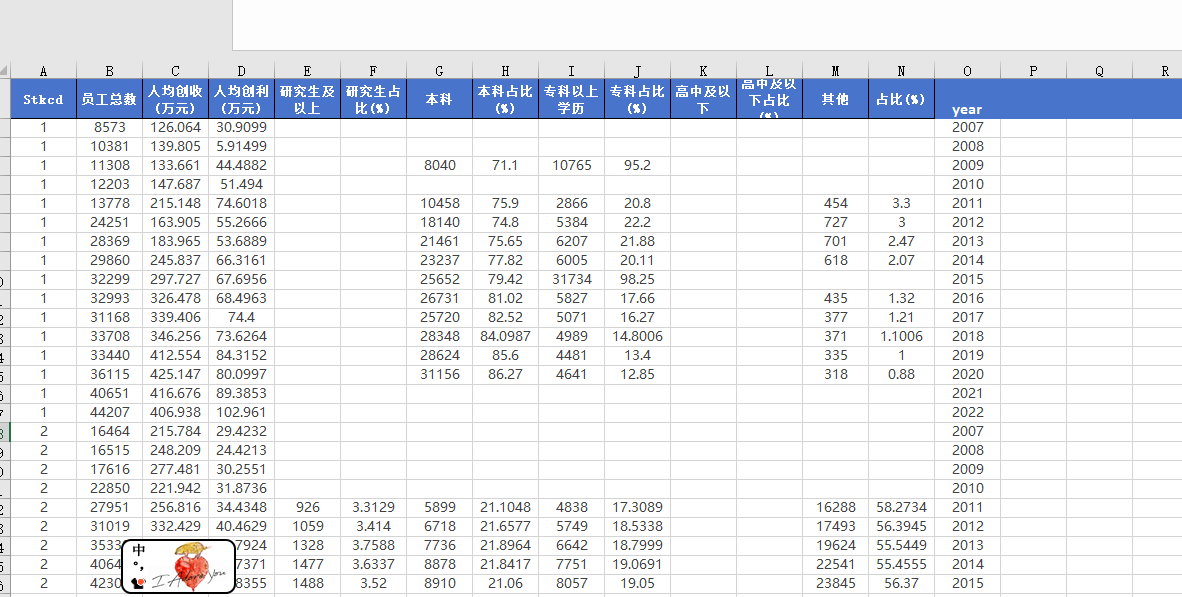Viewport: 1182px width, 597px height.
Task: Select the cell with value 10765
Action: coord(571,165)
